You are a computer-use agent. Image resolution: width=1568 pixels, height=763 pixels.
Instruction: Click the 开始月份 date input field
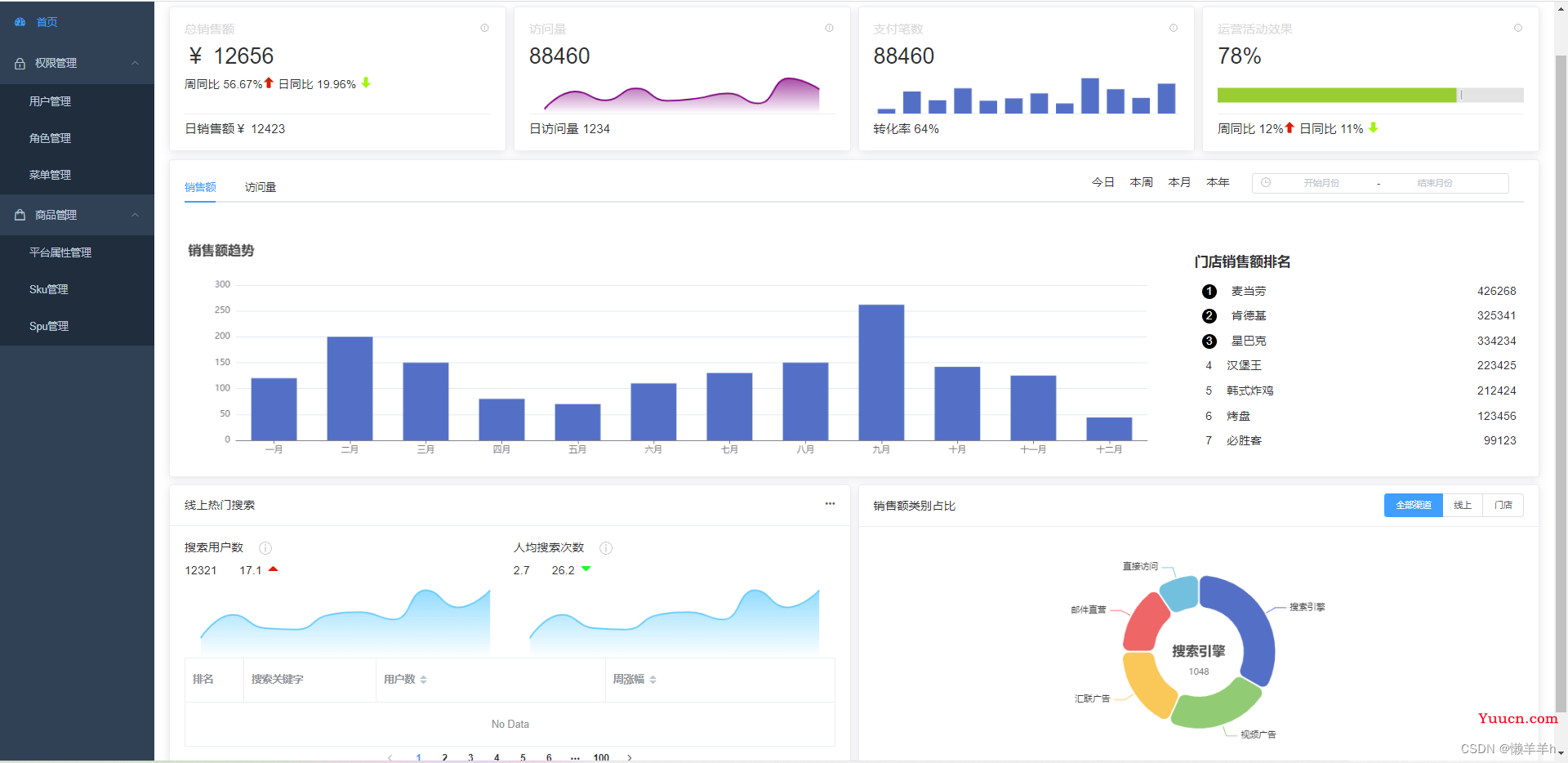point(1321,183)
